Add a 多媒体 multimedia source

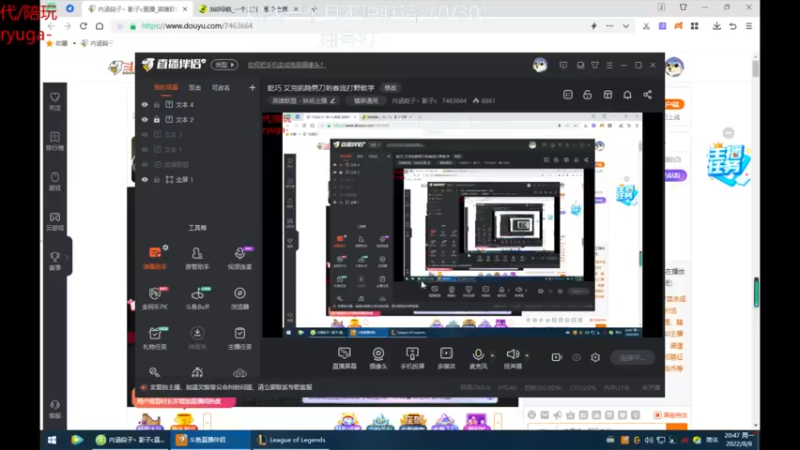[x=446, y=358]
